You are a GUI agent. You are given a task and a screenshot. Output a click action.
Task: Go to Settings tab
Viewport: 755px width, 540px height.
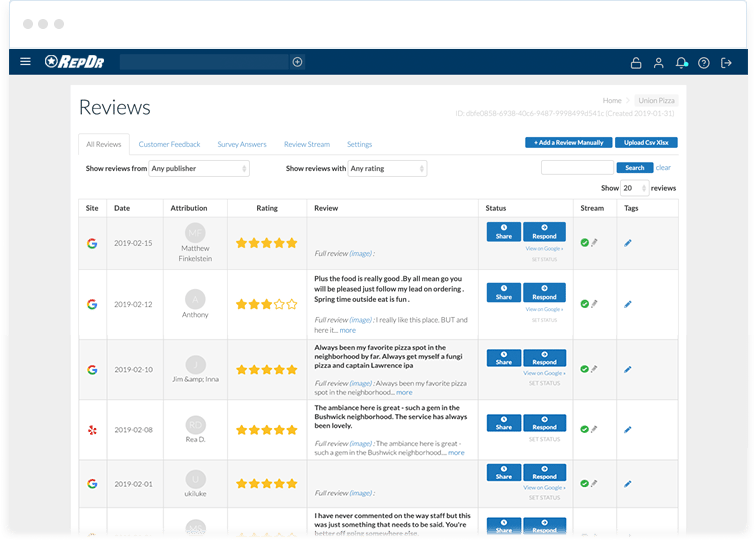point(359,144)
